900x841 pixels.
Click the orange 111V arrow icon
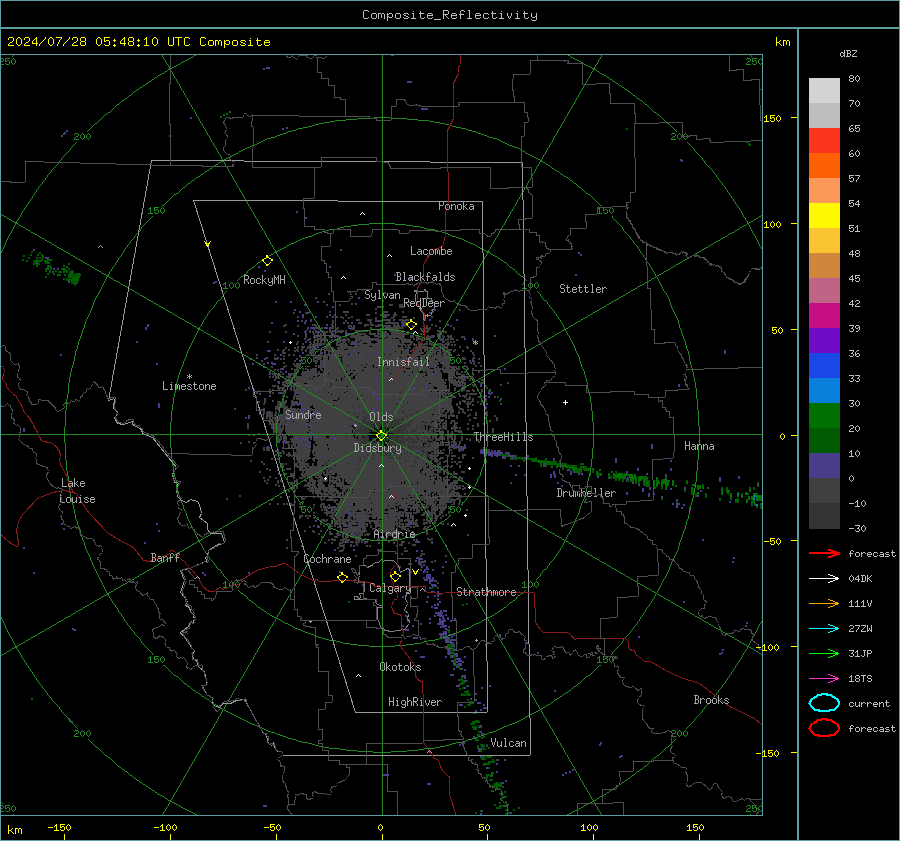click(x=824, y=603)
